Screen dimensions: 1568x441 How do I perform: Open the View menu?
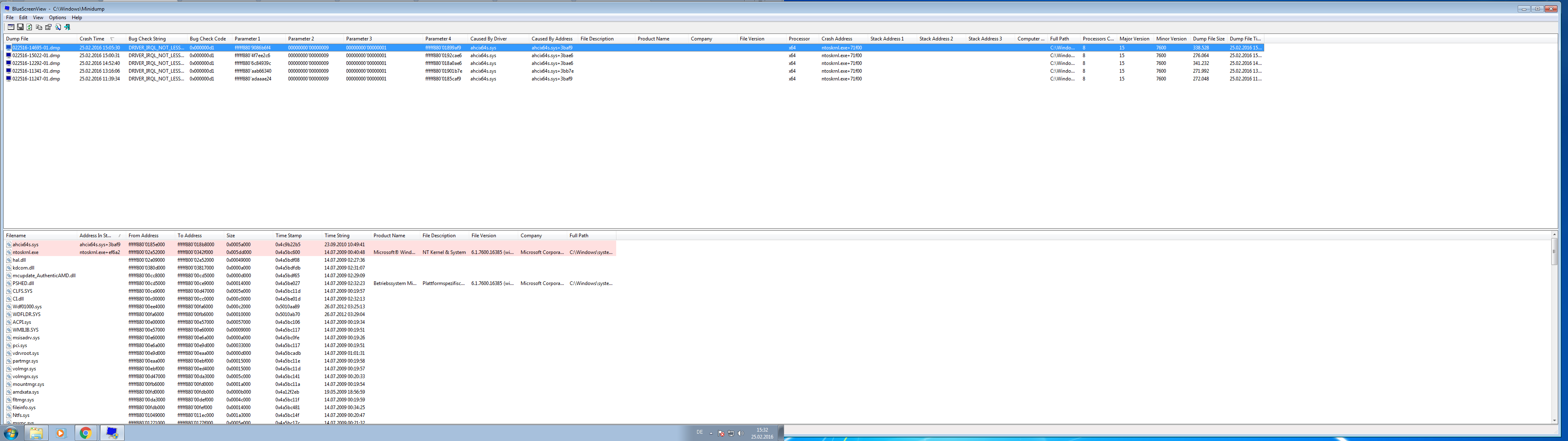point(38,18)
